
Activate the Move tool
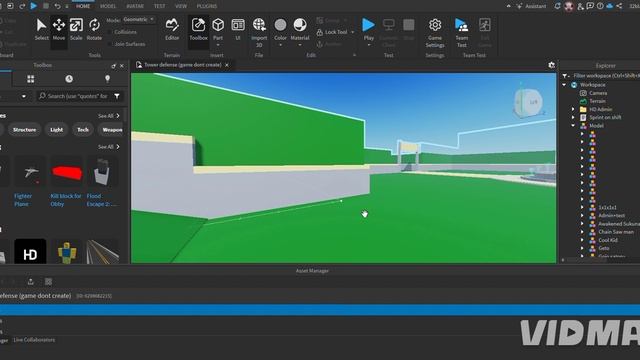pos(59,29)
